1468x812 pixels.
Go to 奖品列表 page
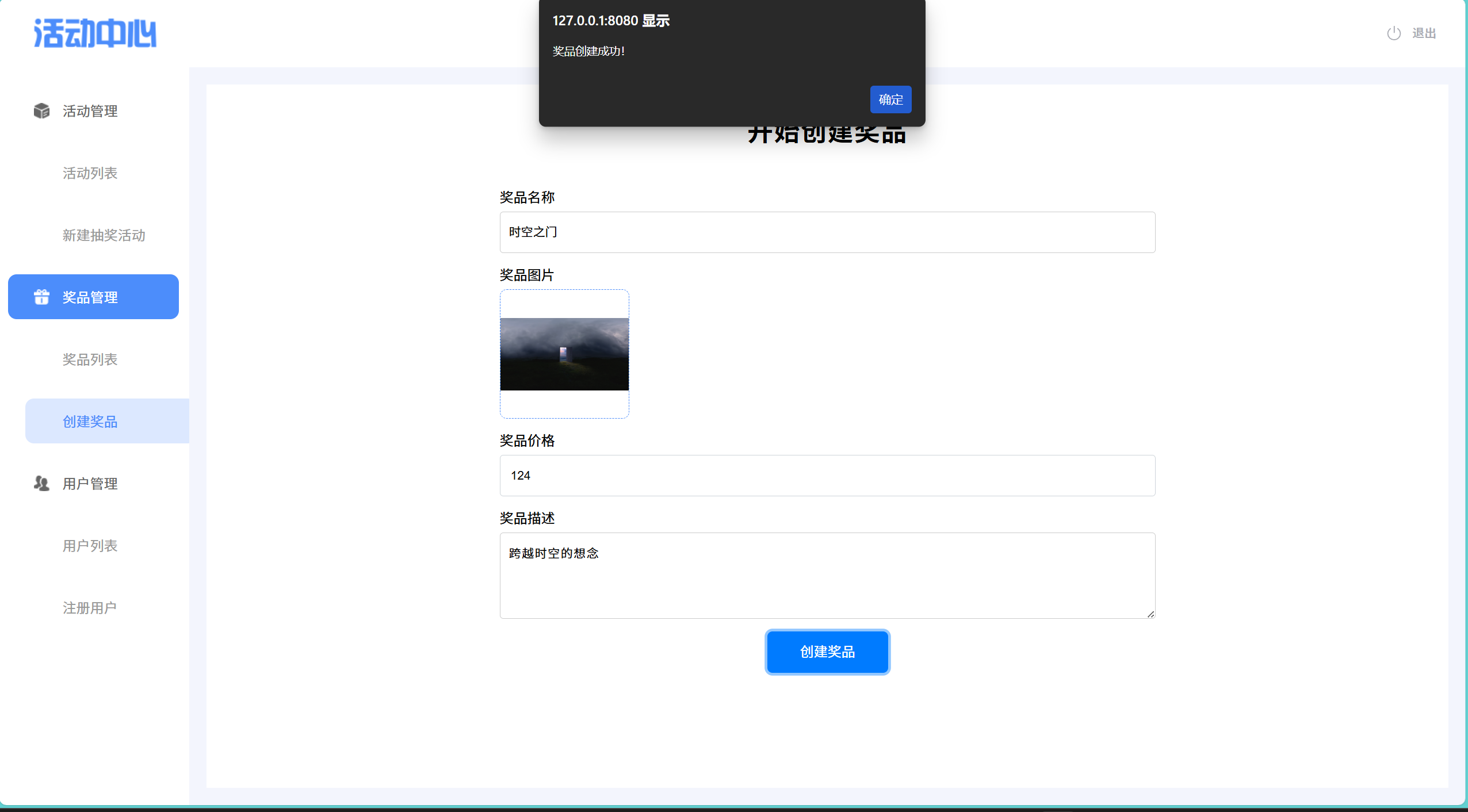tap(90, 359)
